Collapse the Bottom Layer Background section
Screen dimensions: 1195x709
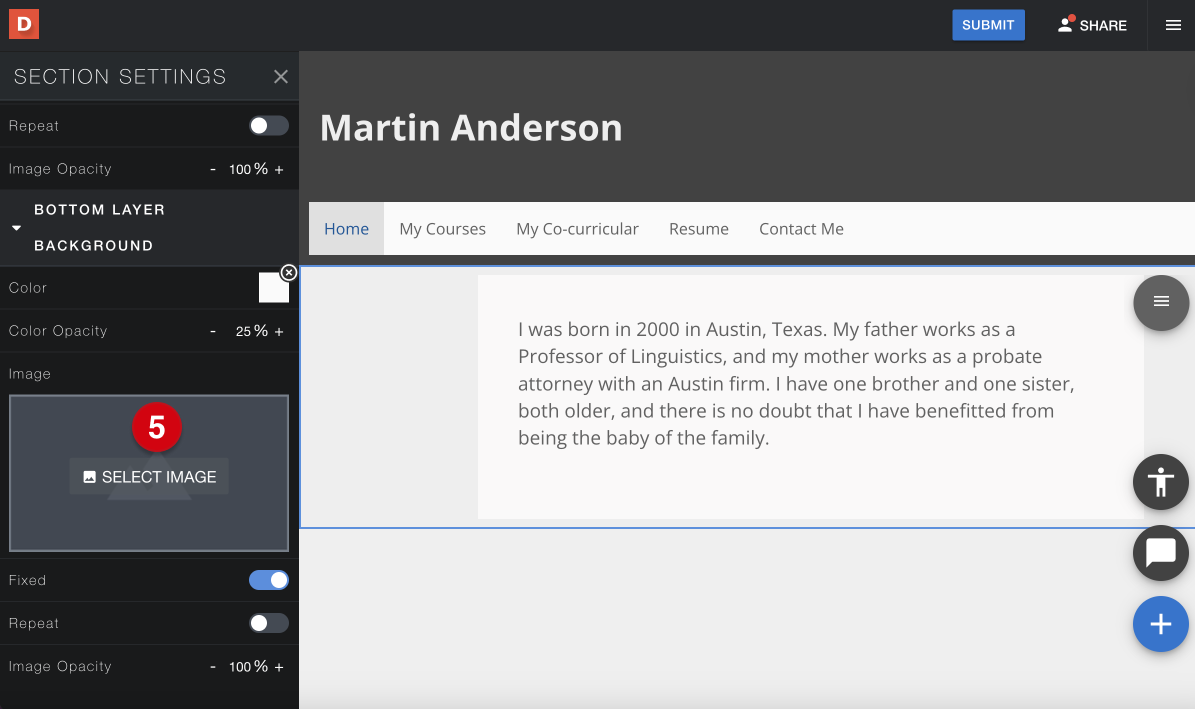tap(16, 228)
